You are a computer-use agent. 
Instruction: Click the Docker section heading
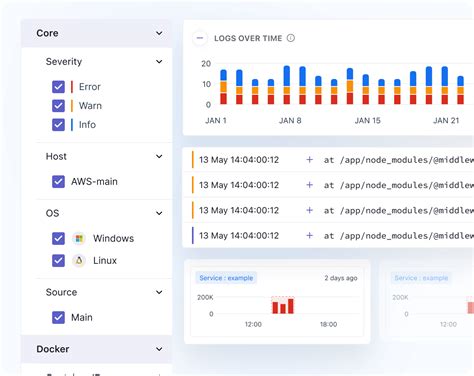53,349
